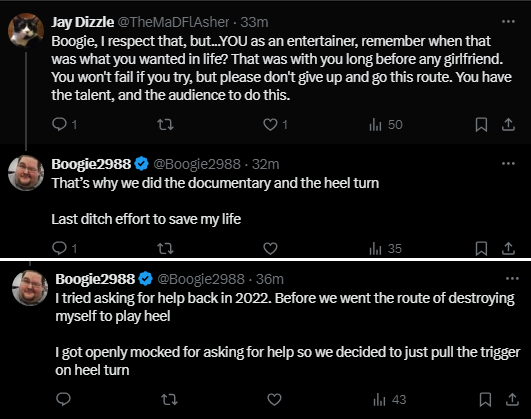Bookmark Jay Dizzle's tweet
Image resolution: width=531 pixels, height=419 pixels.
(x=481, y=124)
